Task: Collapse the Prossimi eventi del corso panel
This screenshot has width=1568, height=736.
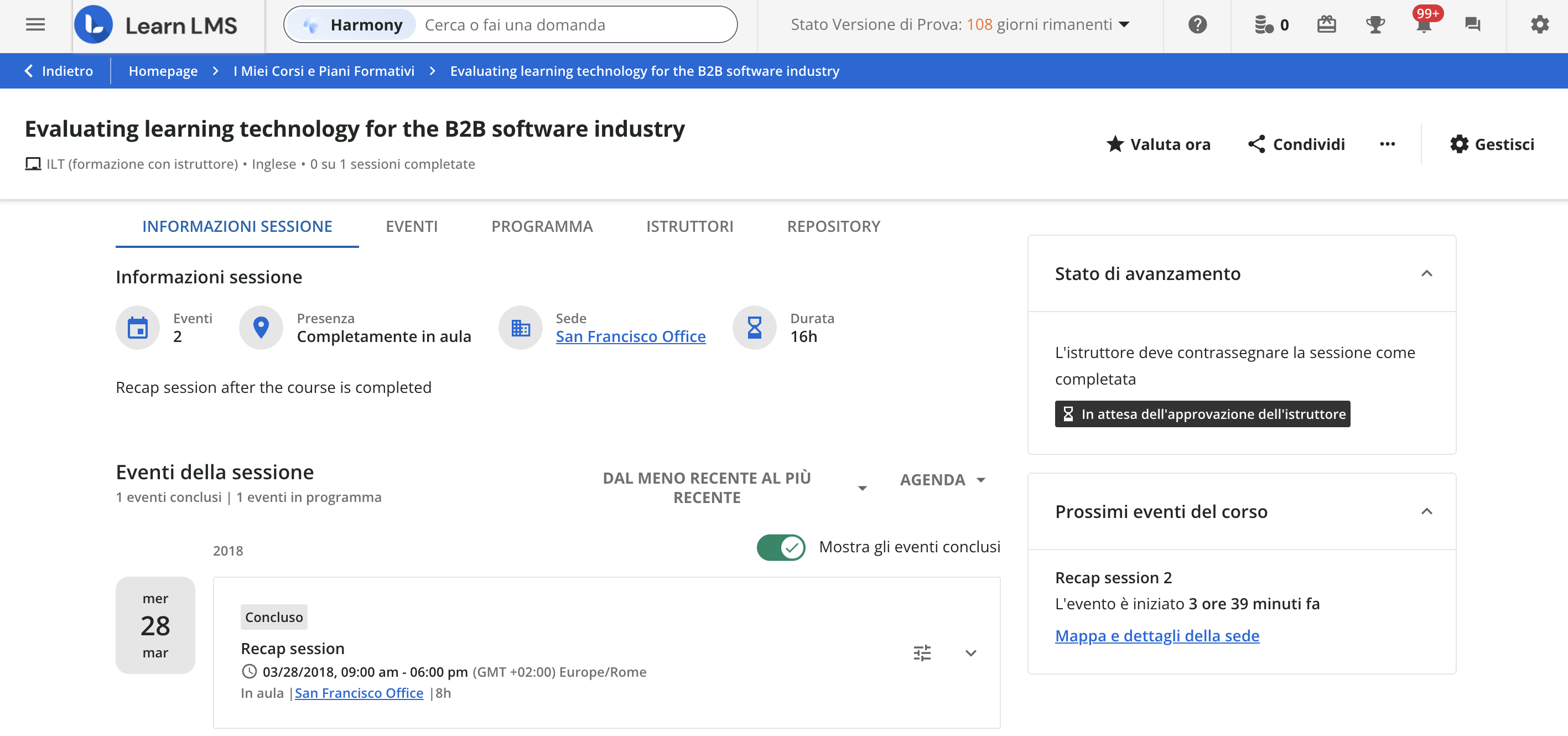Action: pyautogui.click(x=1426, y=511)
